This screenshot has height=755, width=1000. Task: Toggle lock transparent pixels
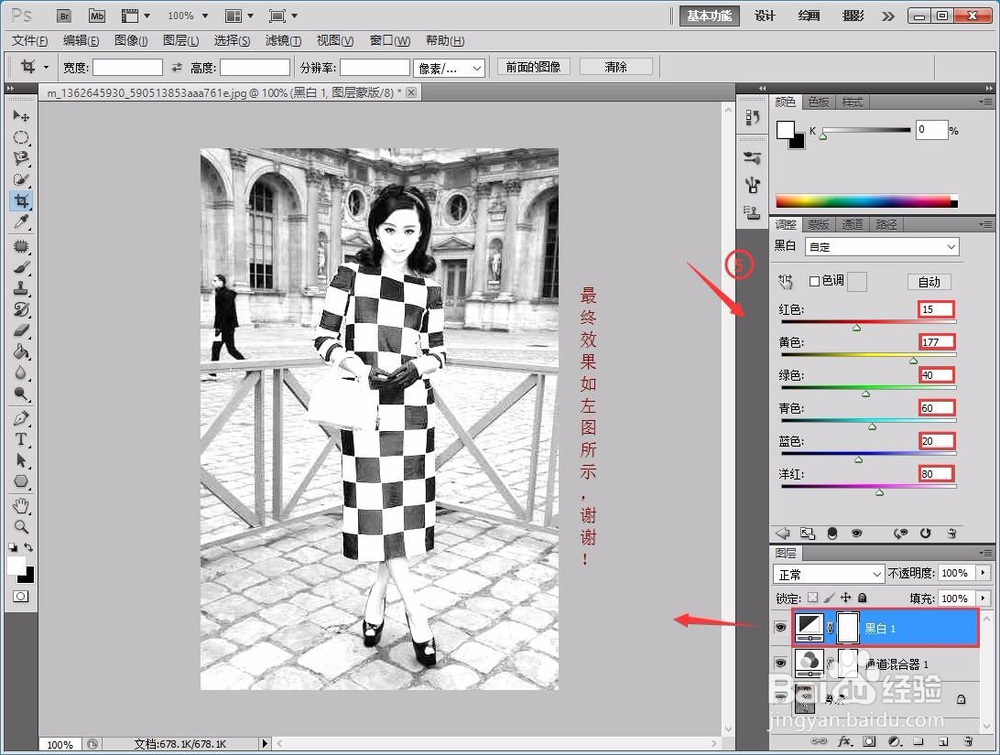pyautogui.click(x=812, y=597)
